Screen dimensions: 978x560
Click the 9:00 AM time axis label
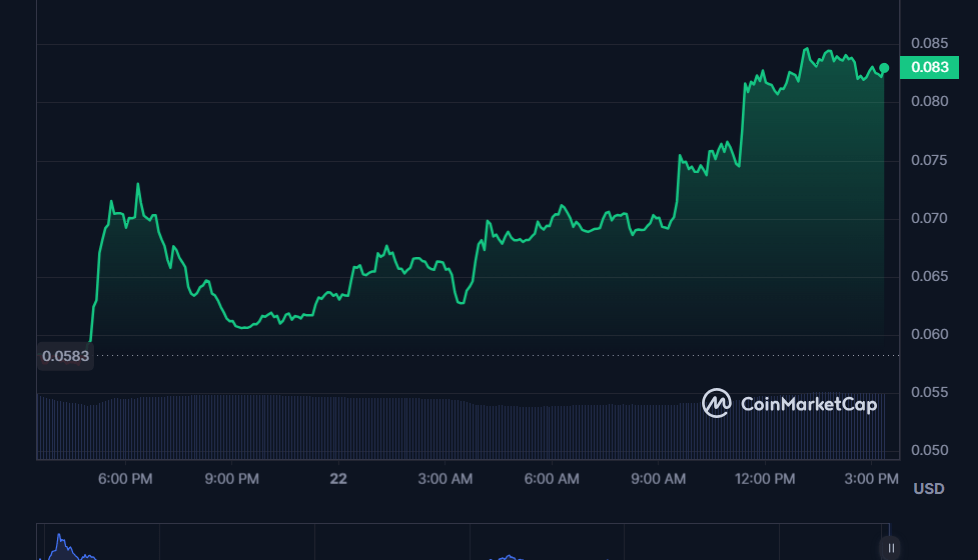pyautogui.click(x=659, y=479)
